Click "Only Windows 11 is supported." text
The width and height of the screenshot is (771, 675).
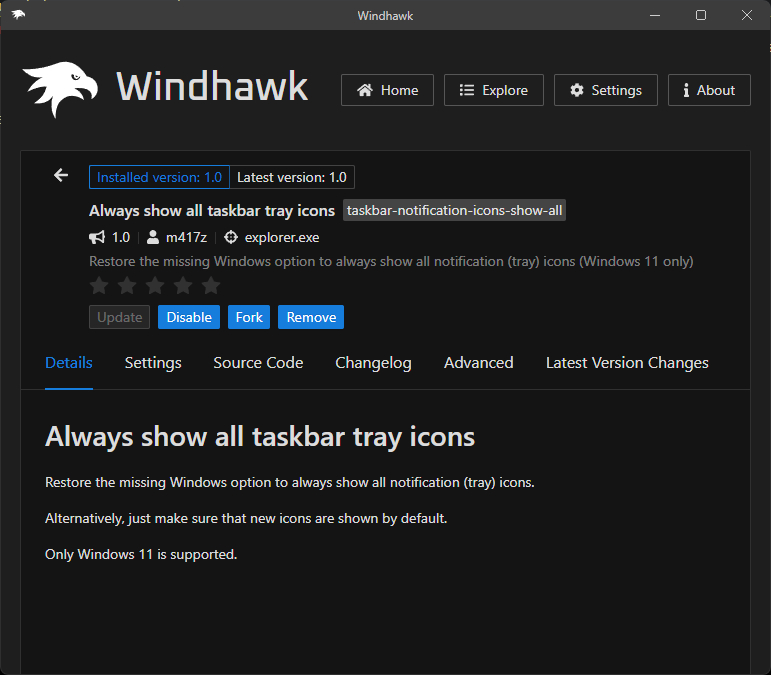pyautogui.click(x=141, y=555)
